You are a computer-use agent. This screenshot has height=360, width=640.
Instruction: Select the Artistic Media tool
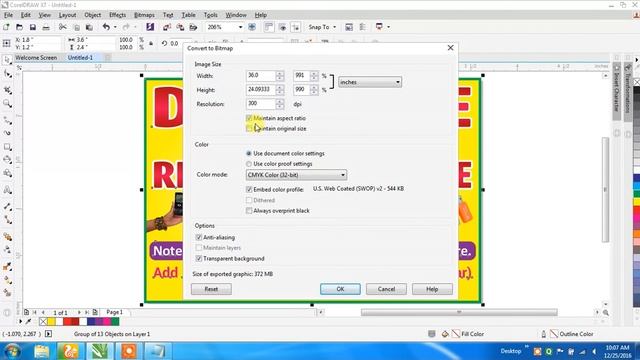point(7,133)
